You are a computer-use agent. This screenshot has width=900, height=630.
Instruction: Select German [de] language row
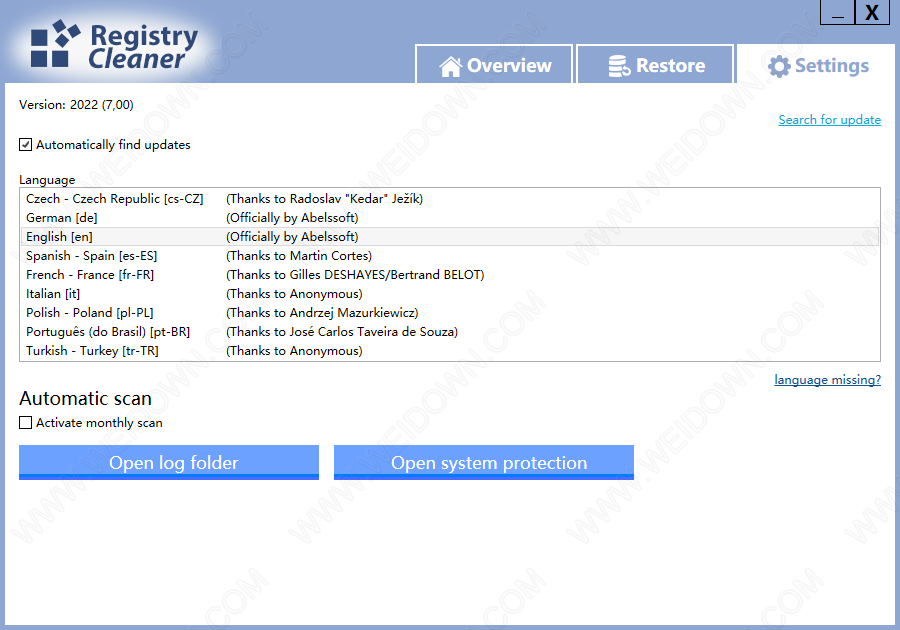tap(449, 217)
